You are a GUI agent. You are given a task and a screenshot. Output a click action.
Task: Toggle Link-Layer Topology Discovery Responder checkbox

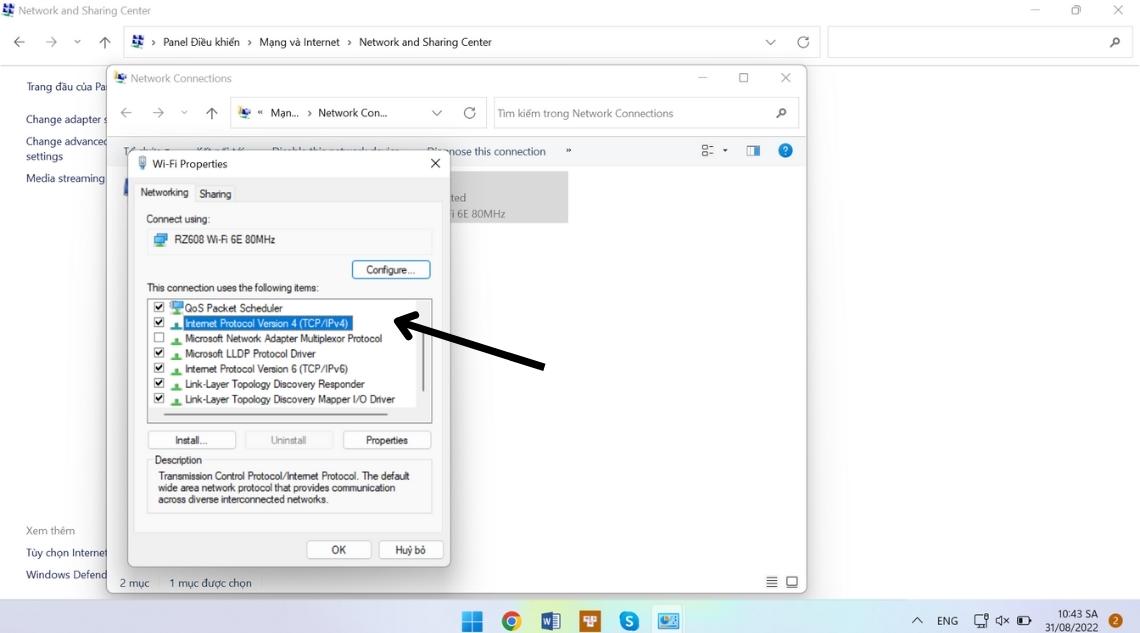pyautogui.click(x=158, y=383)
